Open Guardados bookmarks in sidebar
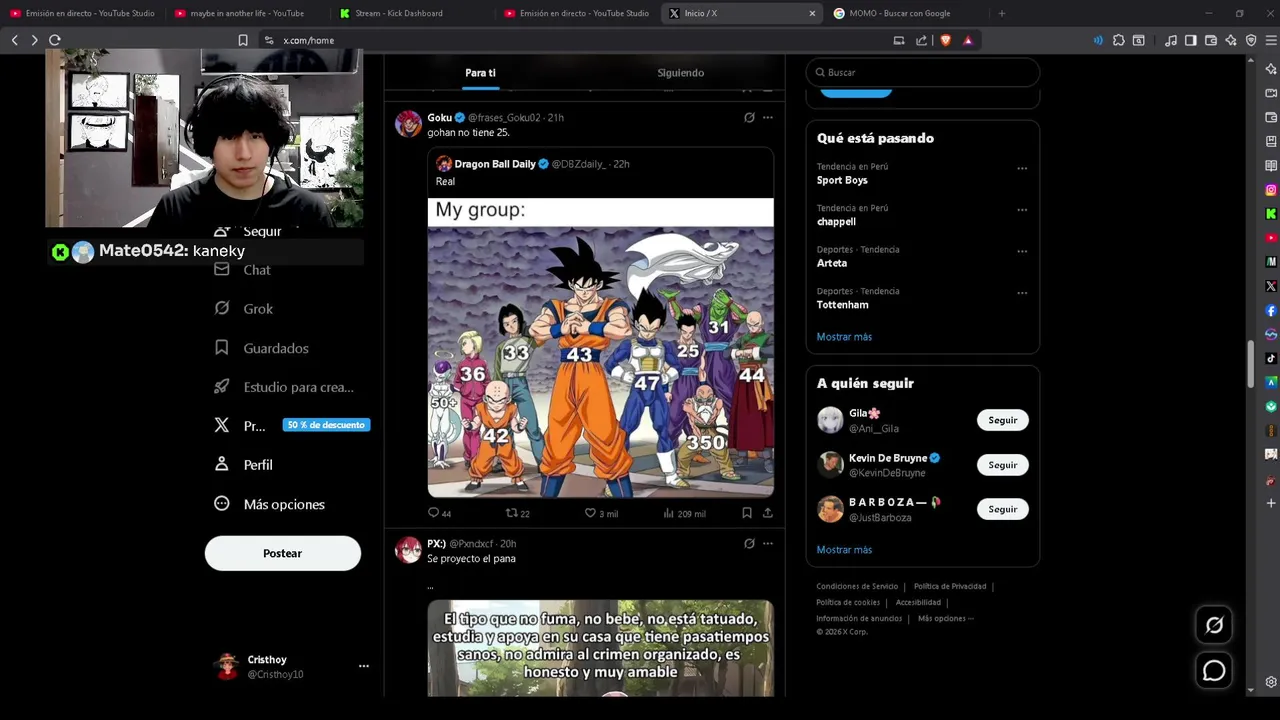Viewport: 1280px width, 720px height. 262,348
